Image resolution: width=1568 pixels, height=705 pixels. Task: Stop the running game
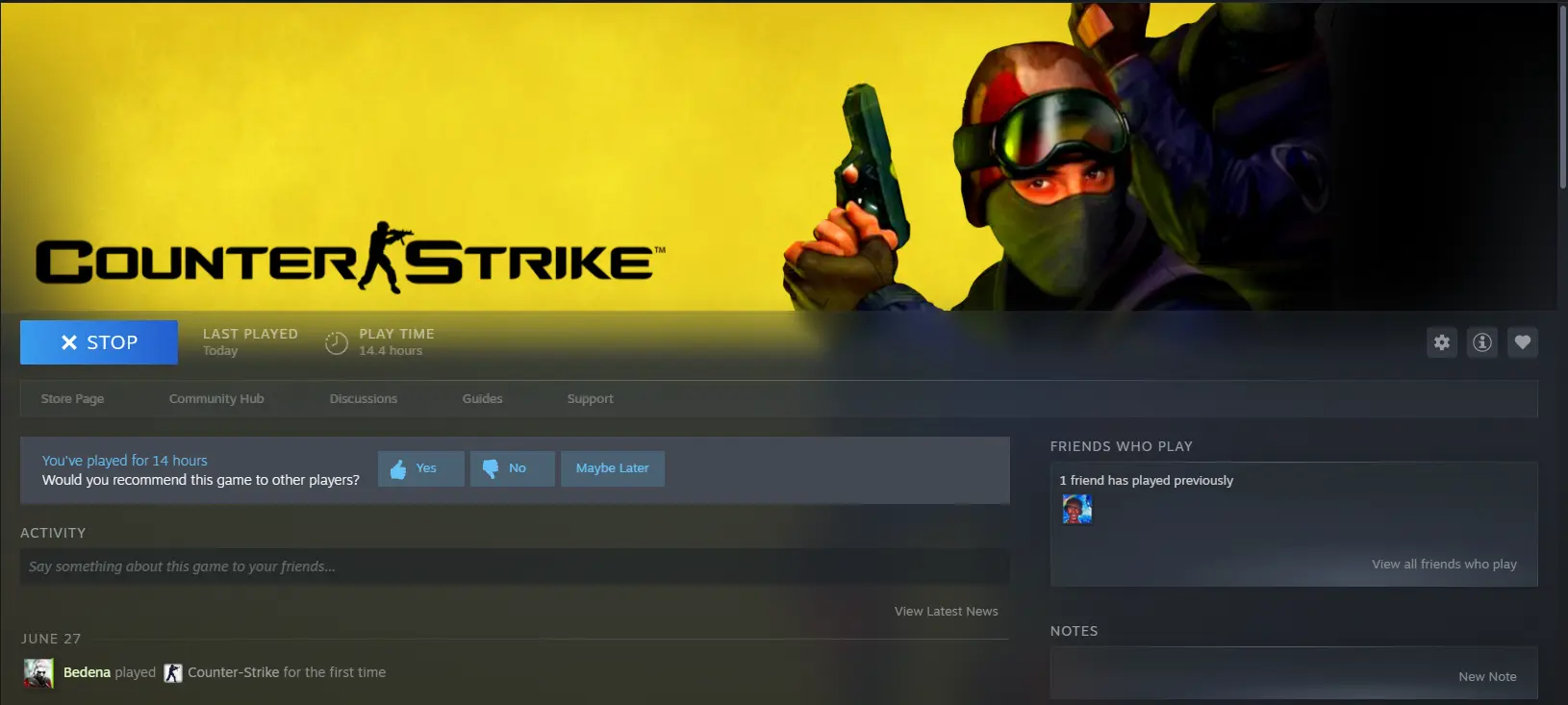pyautogui.click(x=99, y=342)
